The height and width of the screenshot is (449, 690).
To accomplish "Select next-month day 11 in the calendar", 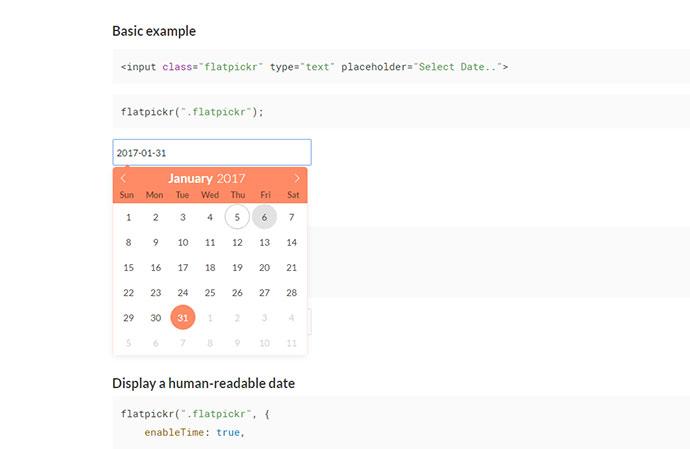I will tap(291, 343).
